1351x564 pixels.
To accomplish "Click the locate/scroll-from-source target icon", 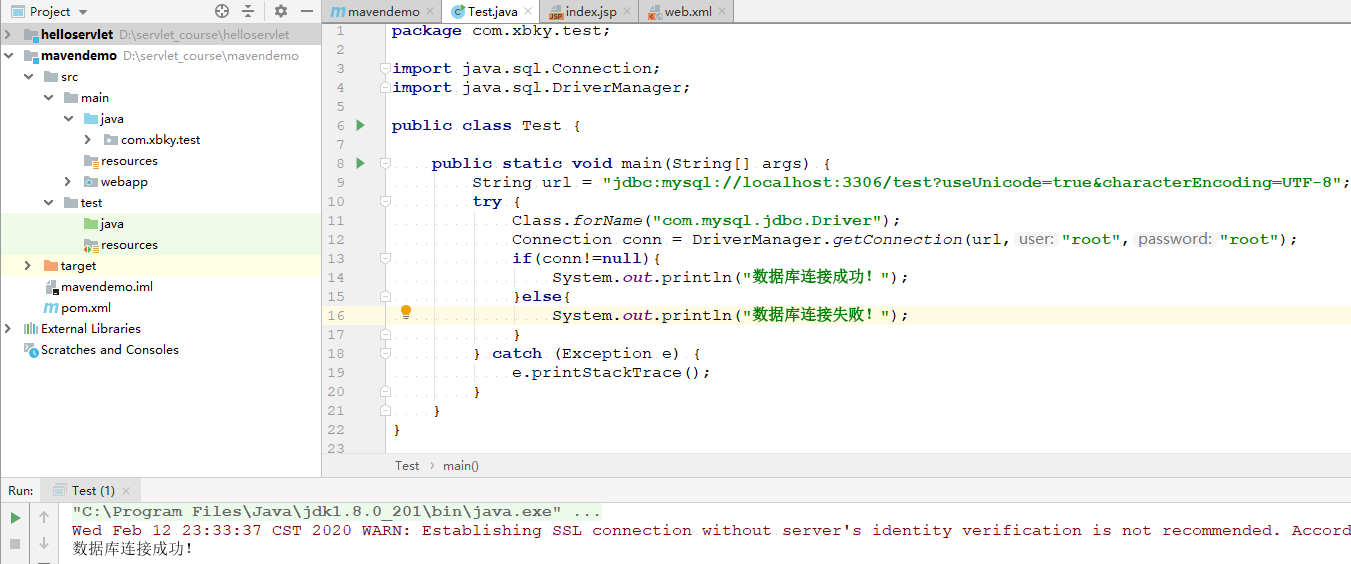I will point(222,11).
